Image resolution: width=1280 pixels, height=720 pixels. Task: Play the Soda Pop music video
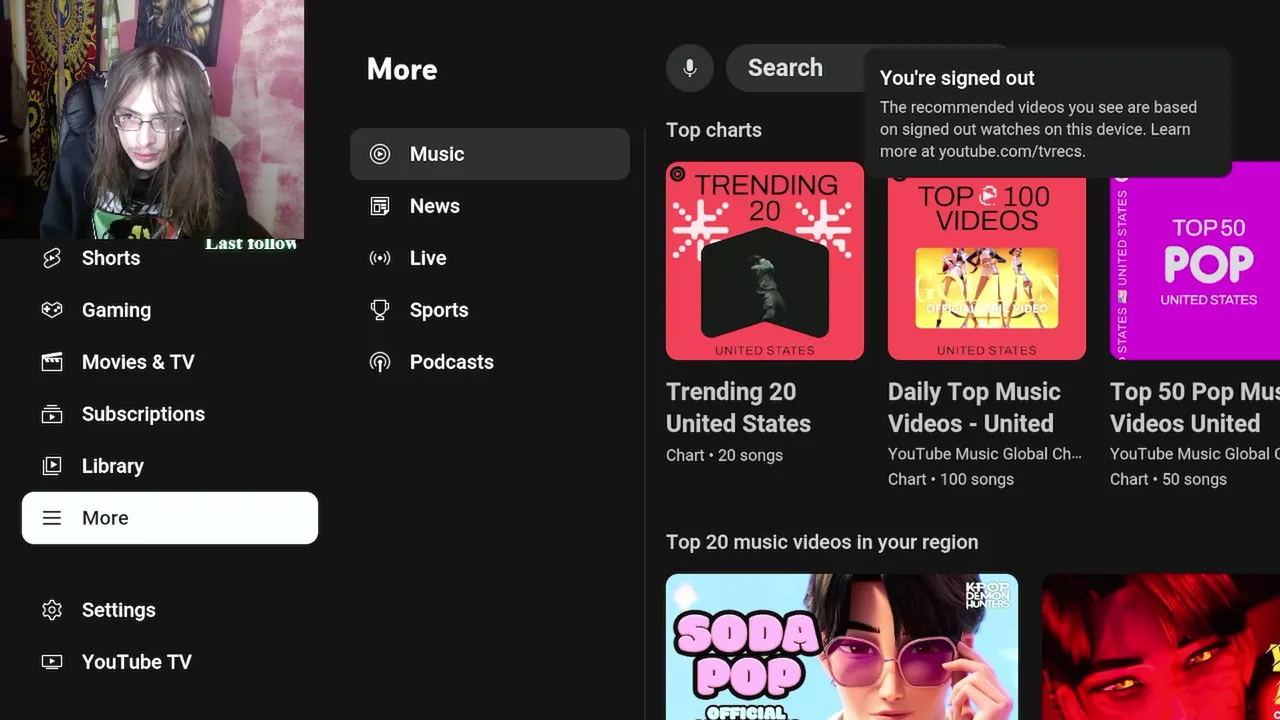(x=842, y=647)
